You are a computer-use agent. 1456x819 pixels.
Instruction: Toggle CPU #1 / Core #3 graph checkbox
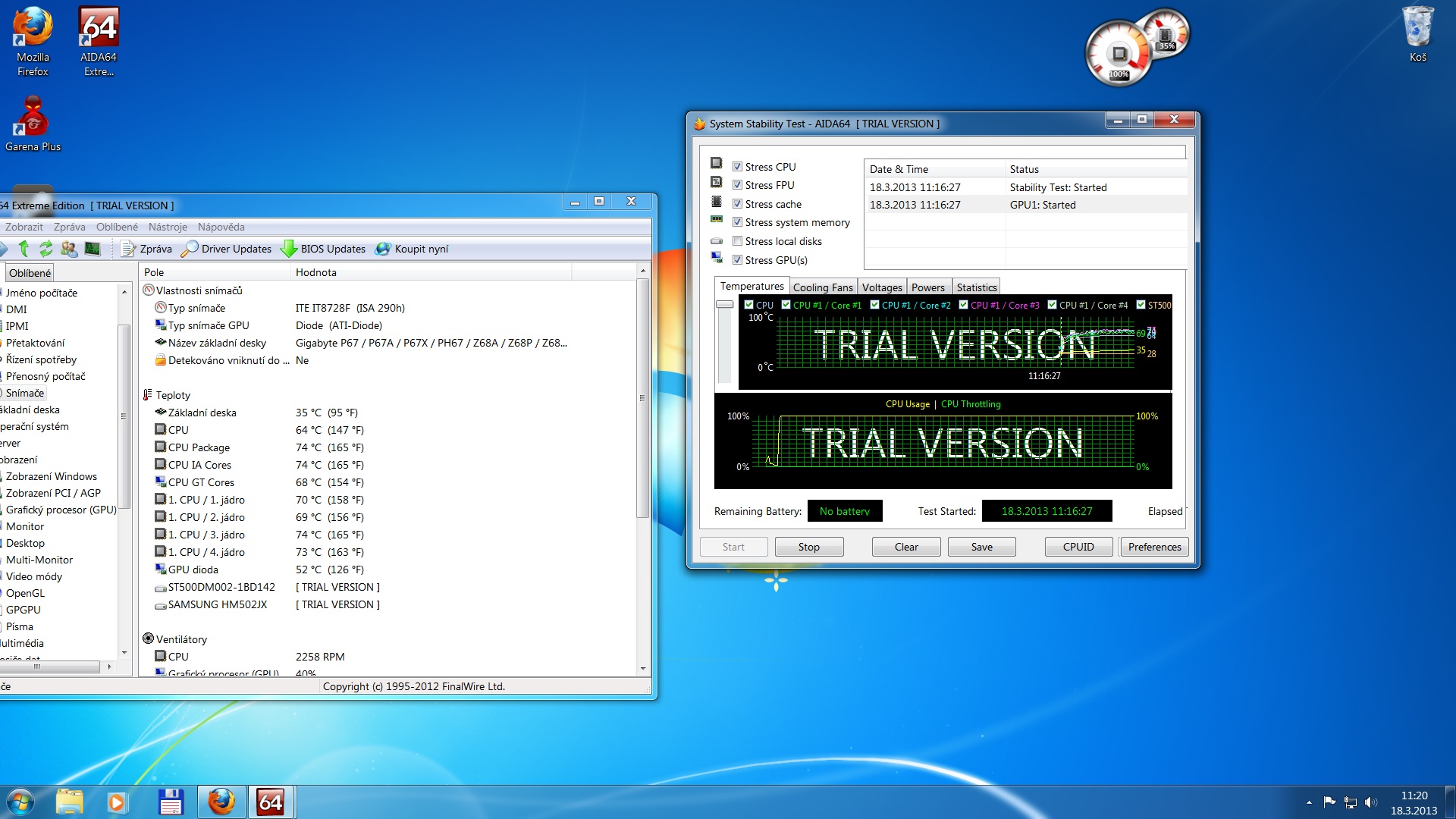(964, 305)
